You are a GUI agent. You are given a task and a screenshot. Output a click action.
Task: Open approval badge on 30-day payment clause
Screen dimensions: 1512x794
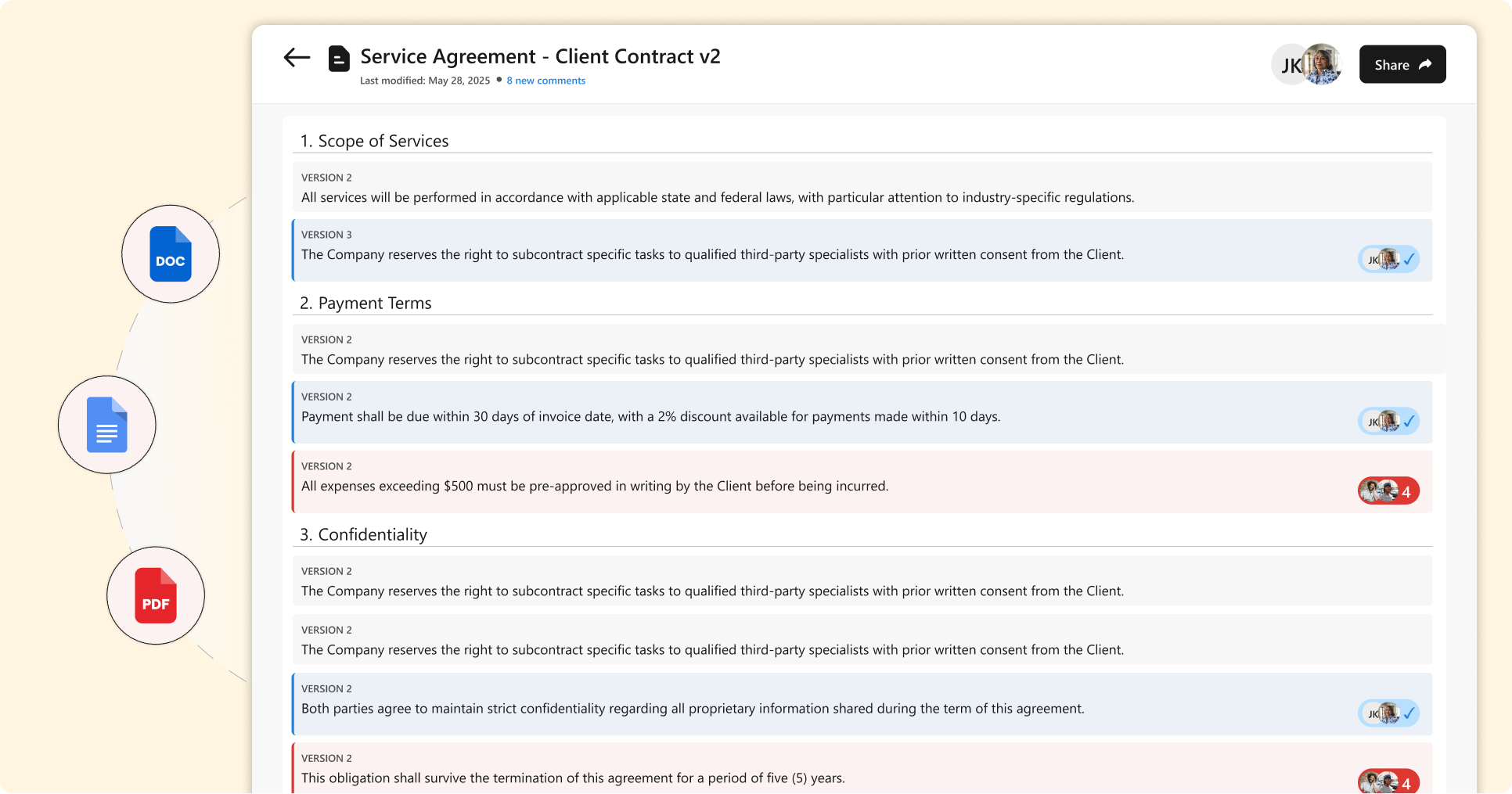1388,421
